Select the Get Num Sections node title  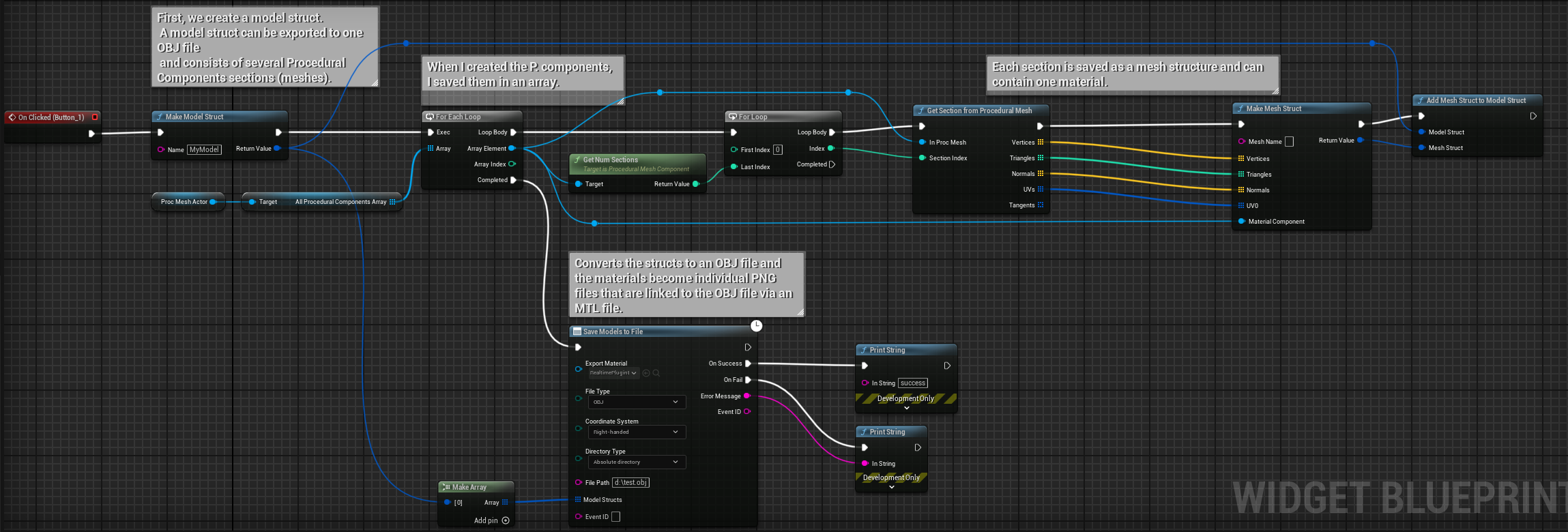(x=610, y=160)
